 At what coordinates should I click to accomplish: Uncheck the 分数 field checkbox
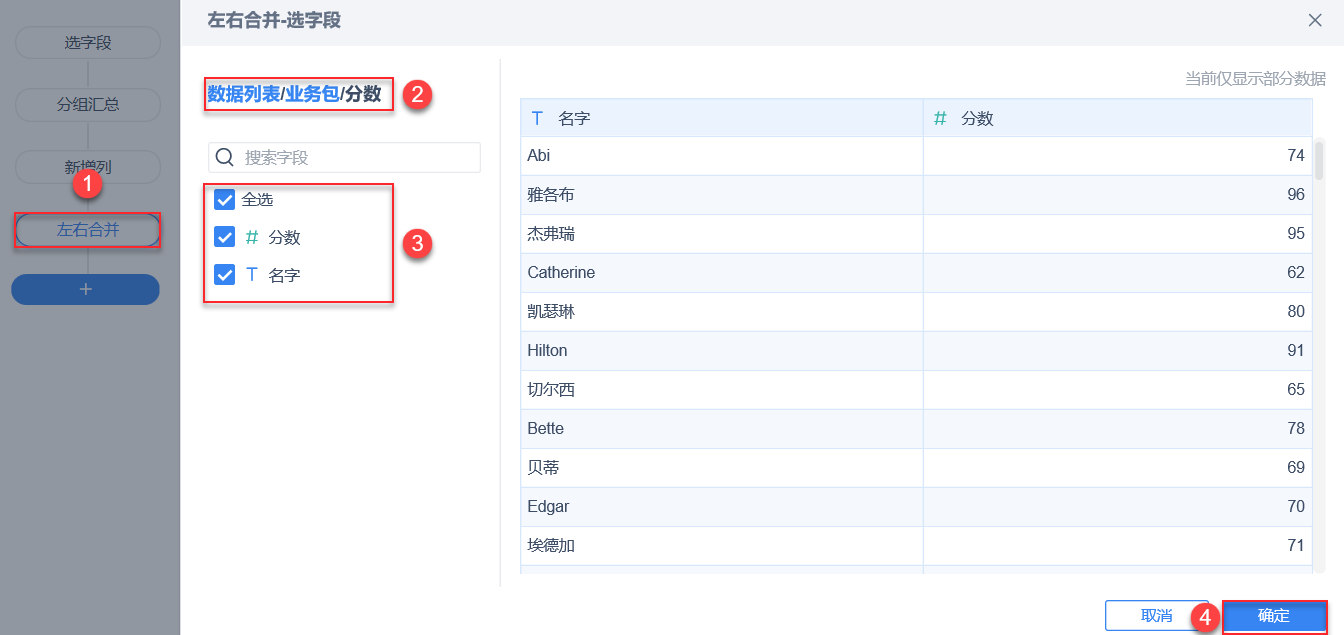(x=225, y=237)
